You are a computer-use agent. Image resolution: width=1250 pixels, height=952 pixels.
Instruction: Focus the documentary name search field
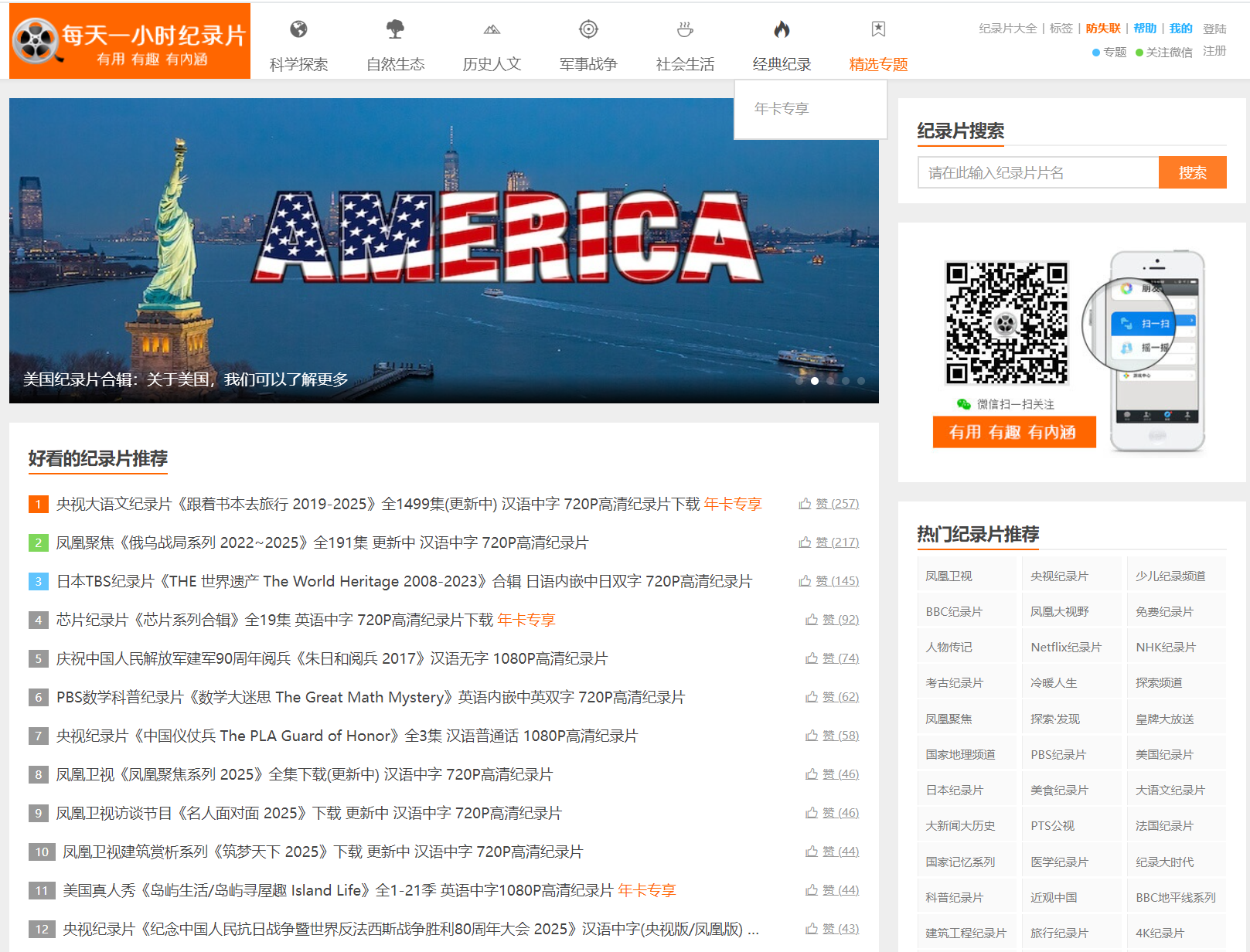point(1037,172)
